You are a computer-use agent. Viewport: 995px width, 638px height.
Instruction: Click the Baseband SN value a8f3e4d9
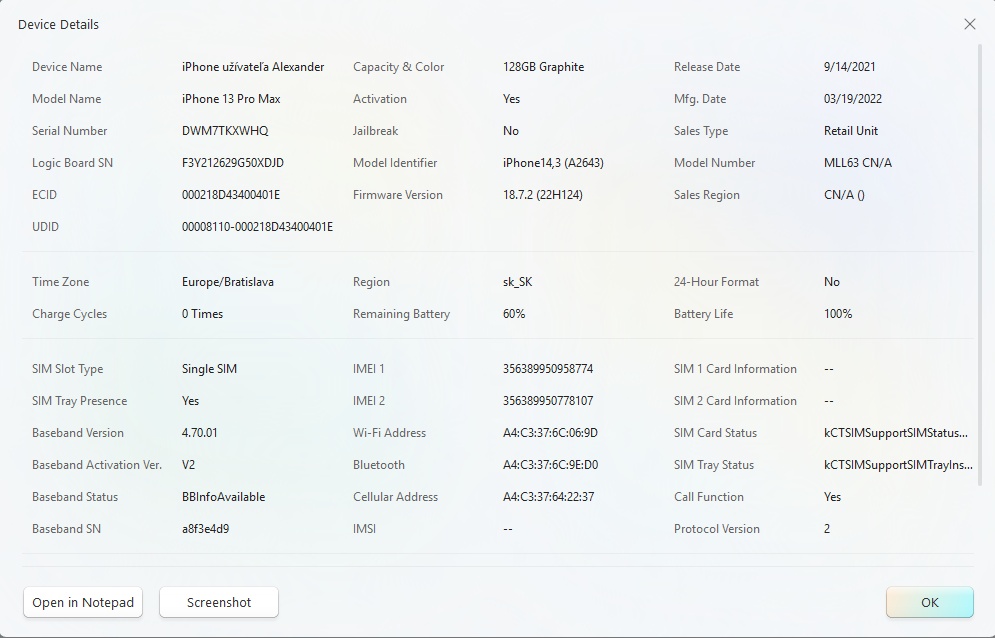[205, 528]
